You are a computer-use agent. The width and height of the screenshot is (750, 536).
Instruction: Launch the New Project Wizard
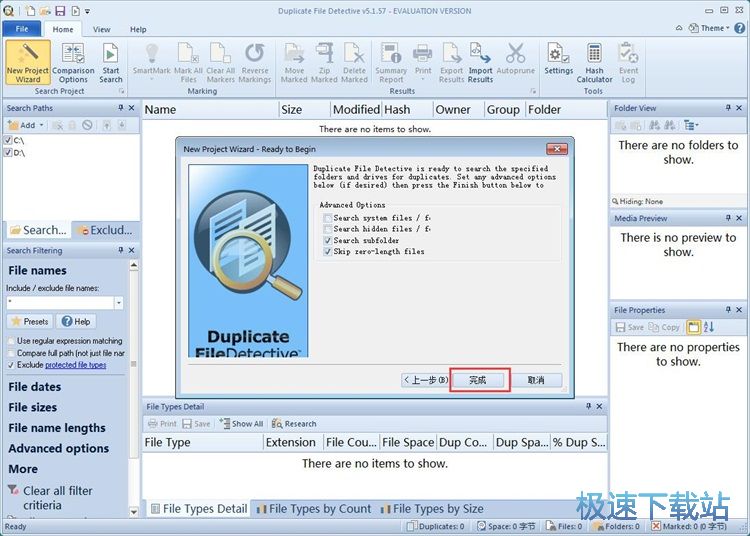28,62
